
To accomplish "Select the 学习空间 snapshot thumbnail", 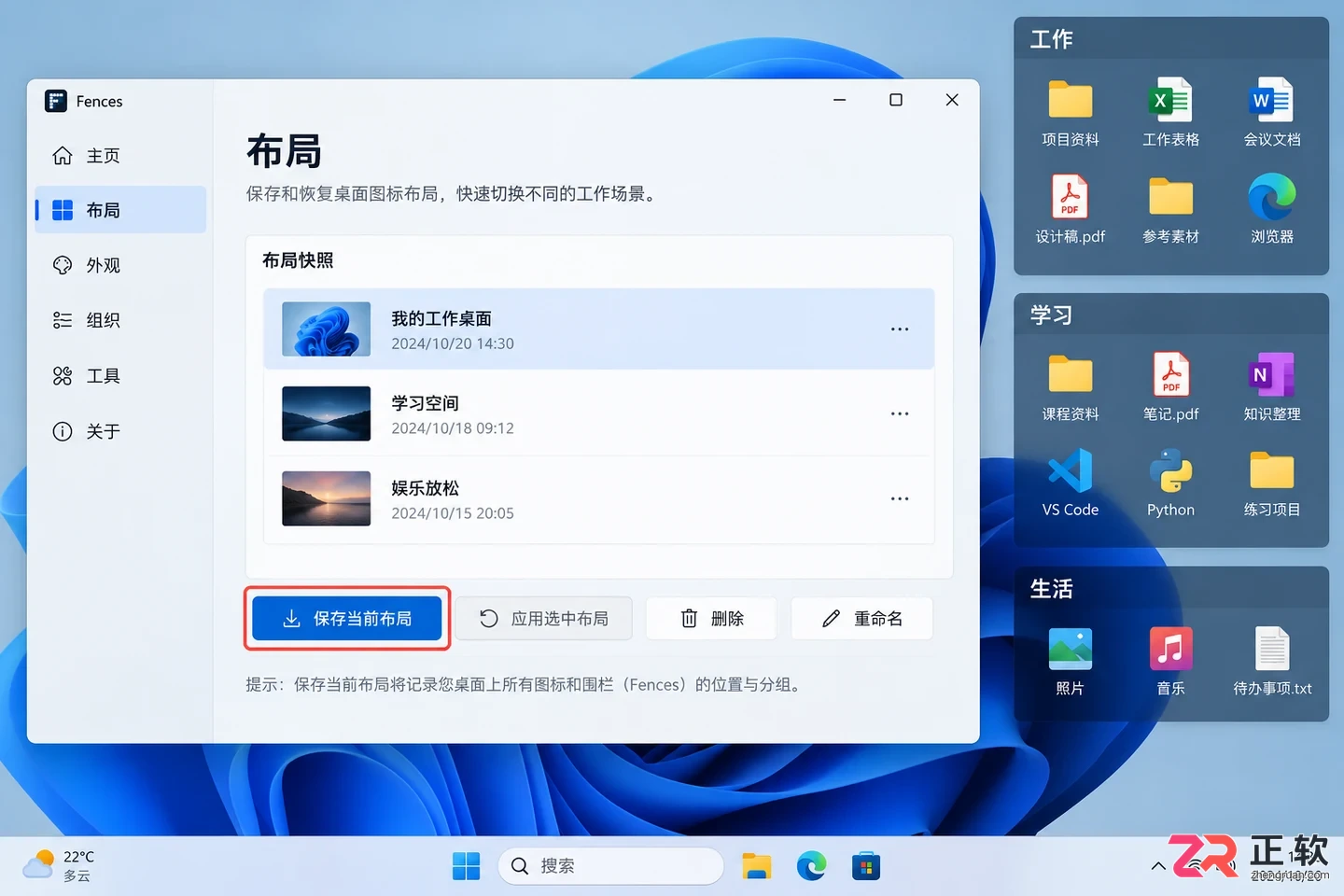I will 327,413.
